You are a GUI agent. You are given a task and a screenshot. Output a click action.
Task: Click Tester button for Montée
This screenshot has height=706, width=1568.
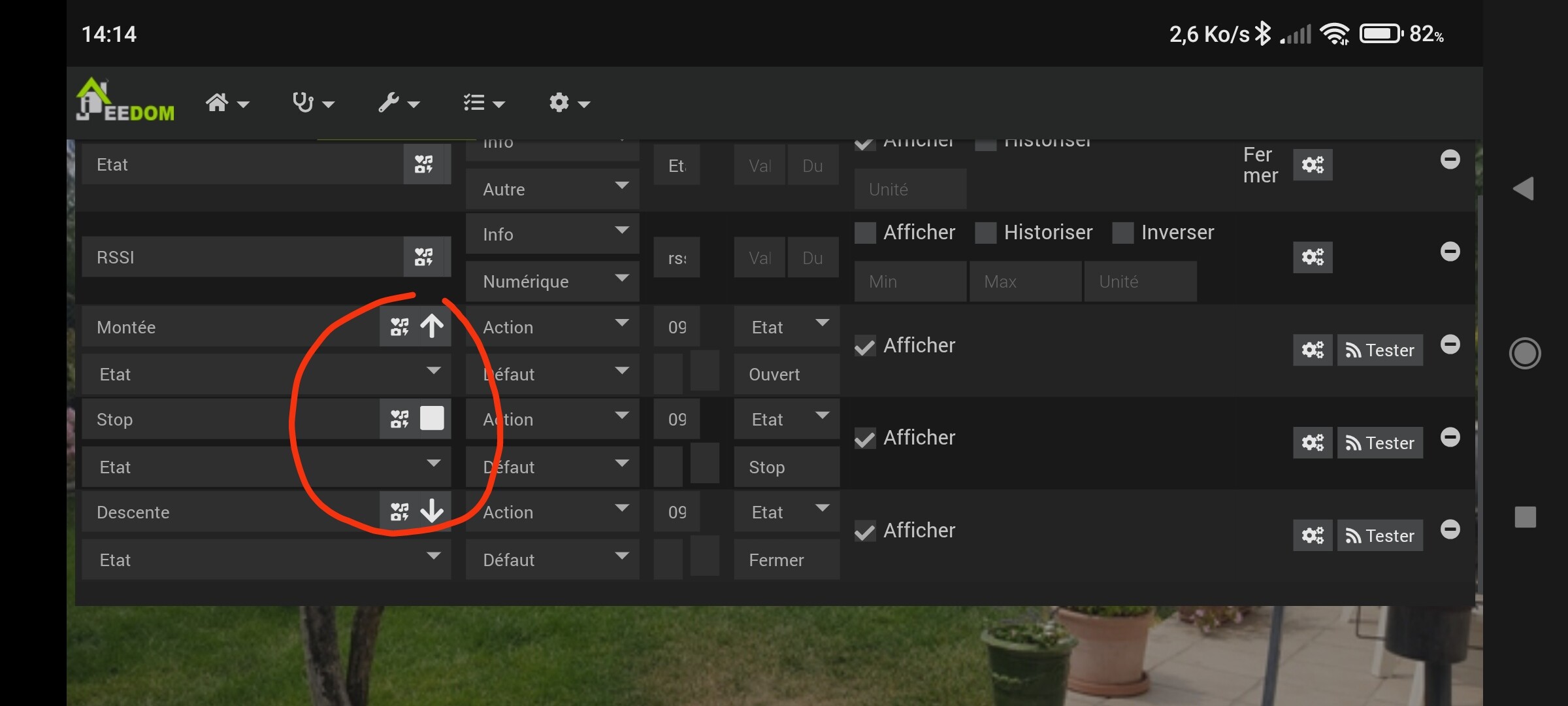click(x=1380, y=350)
